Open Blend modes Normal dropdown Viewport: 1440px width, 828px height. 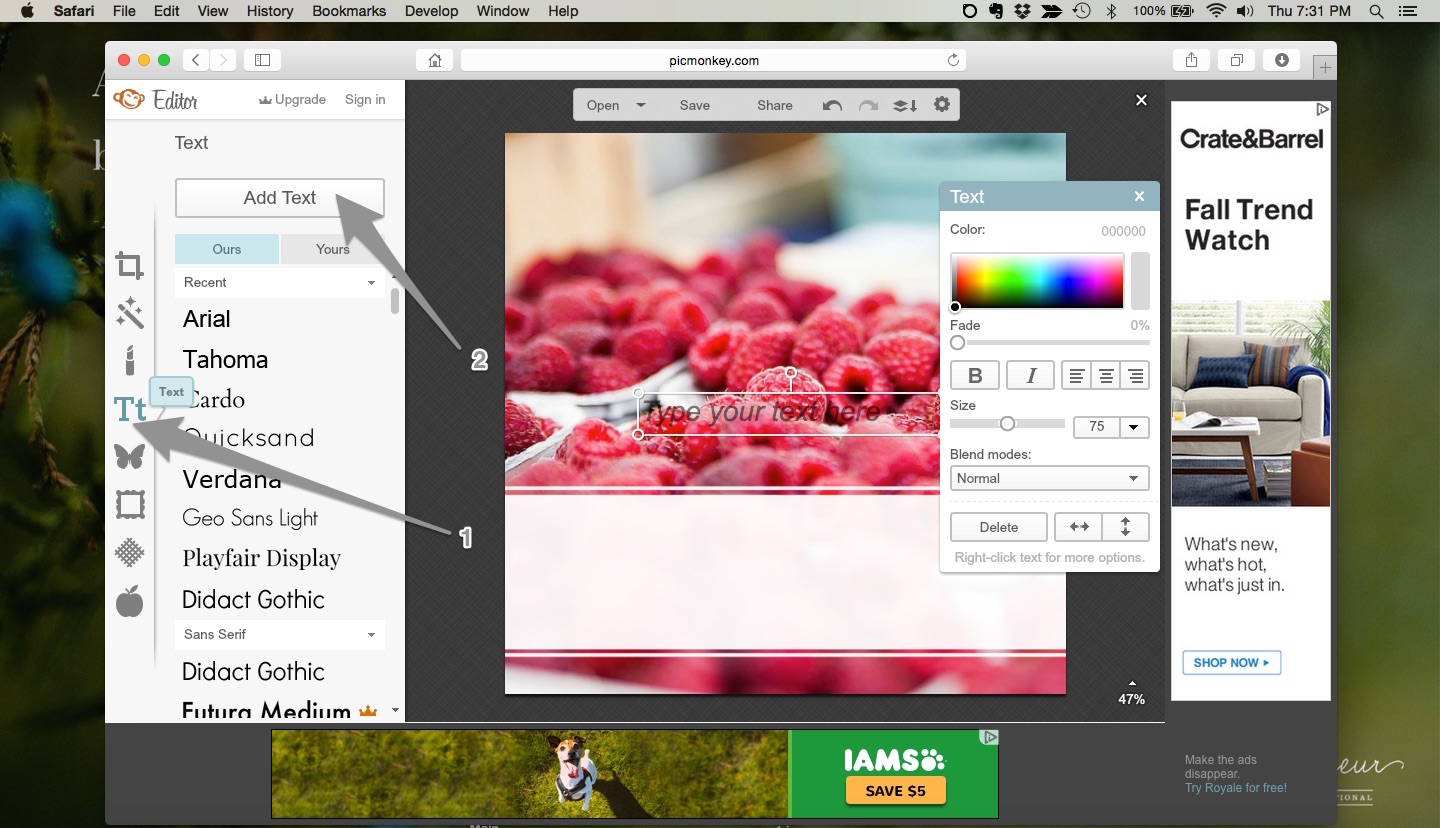(x=1049, y=478)
